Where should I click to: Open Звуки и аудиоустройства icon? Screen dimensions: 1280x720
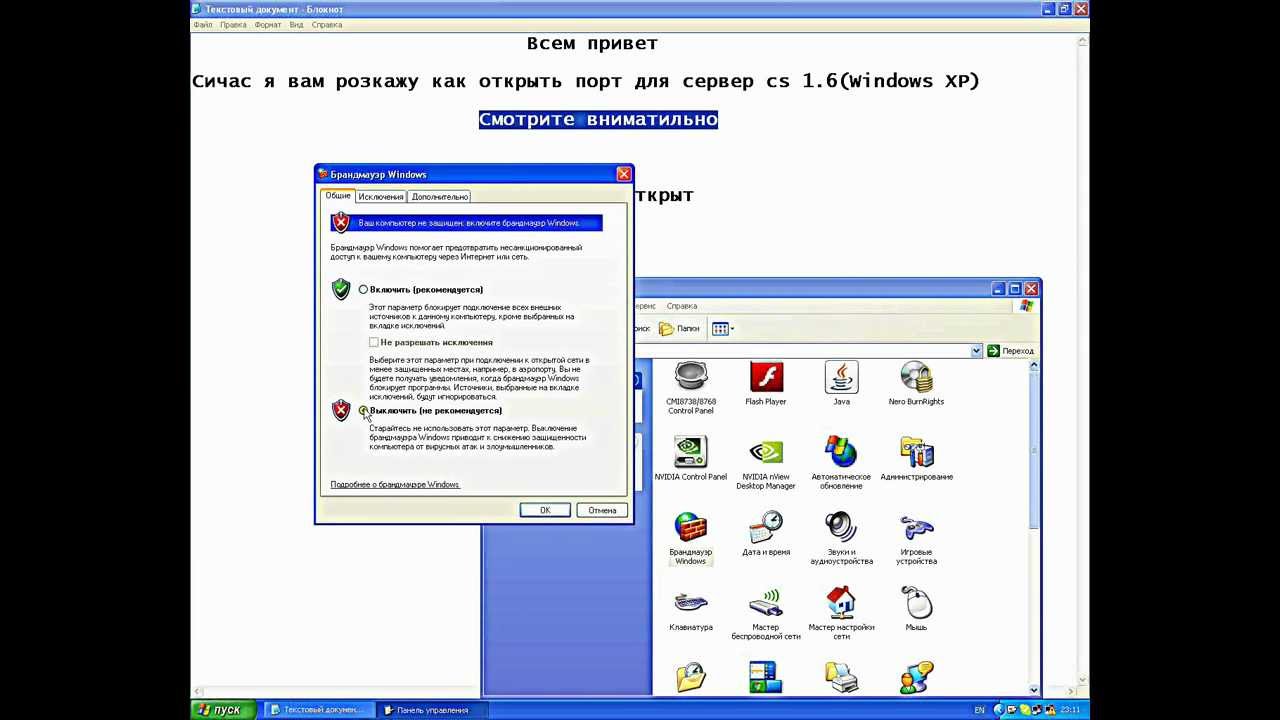click(841, 539)
